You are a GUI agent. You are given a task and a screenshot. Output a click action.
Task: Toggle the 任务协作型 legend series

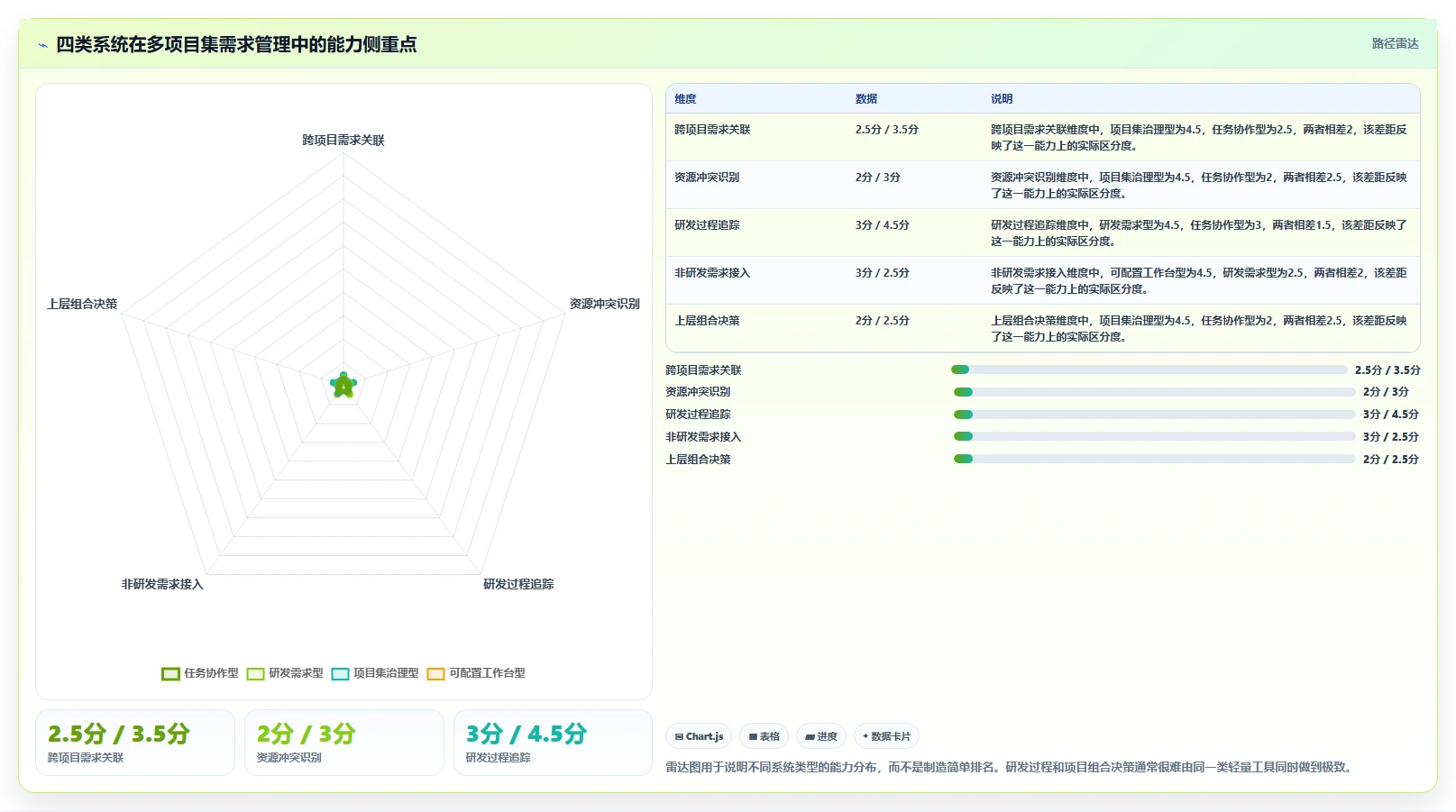coord(200,673)
